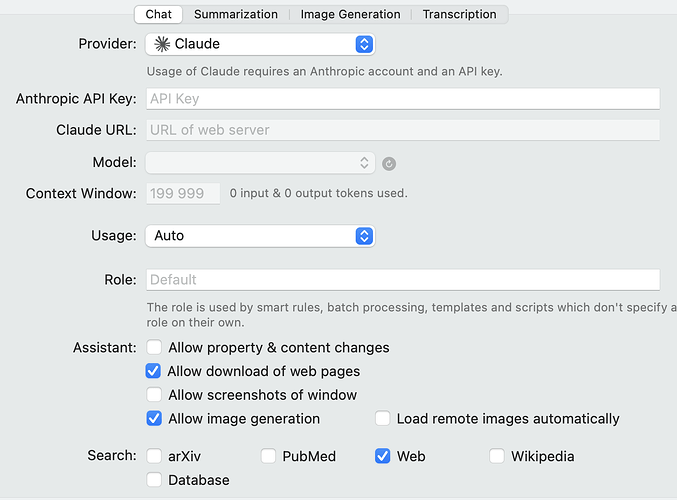Tick the PubMed search checkbox
Screen dimensions: 677x500
click(x=268, y=456)
